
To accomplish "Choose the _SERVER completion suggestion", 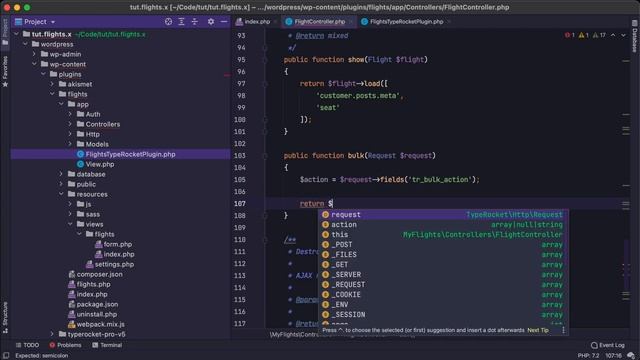I will tap(442, 275).
